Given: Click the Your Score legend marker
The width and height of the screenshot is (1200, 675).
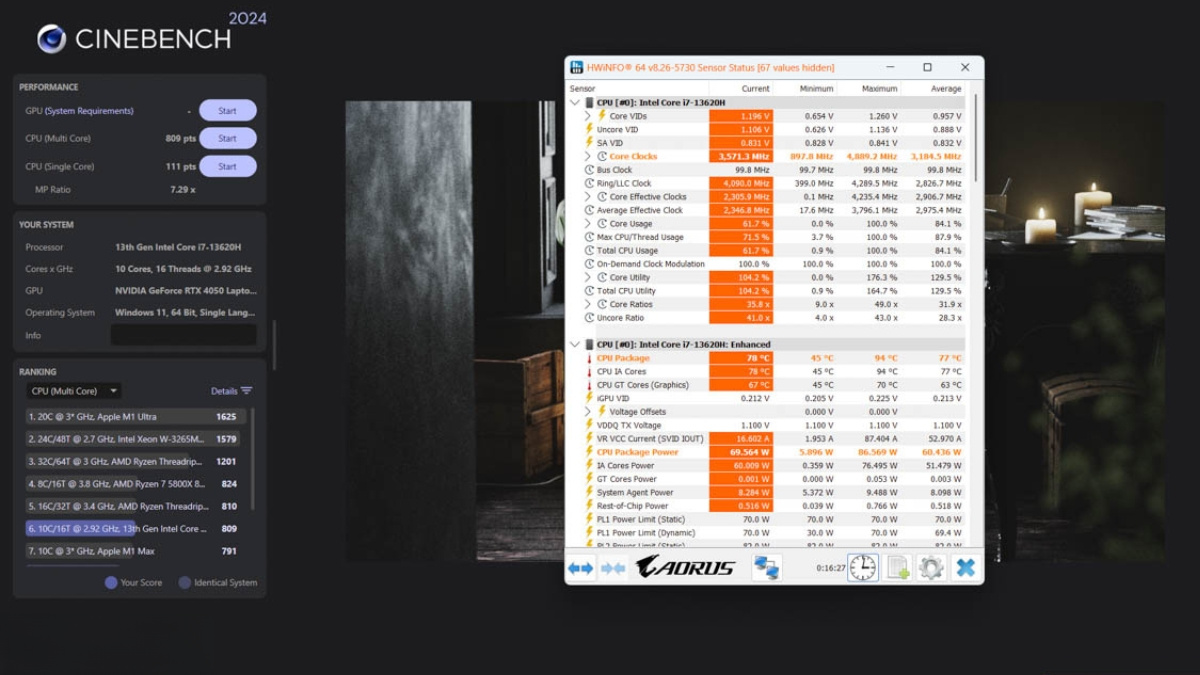Looking at the screenshot, I should [x=111, y=583].
